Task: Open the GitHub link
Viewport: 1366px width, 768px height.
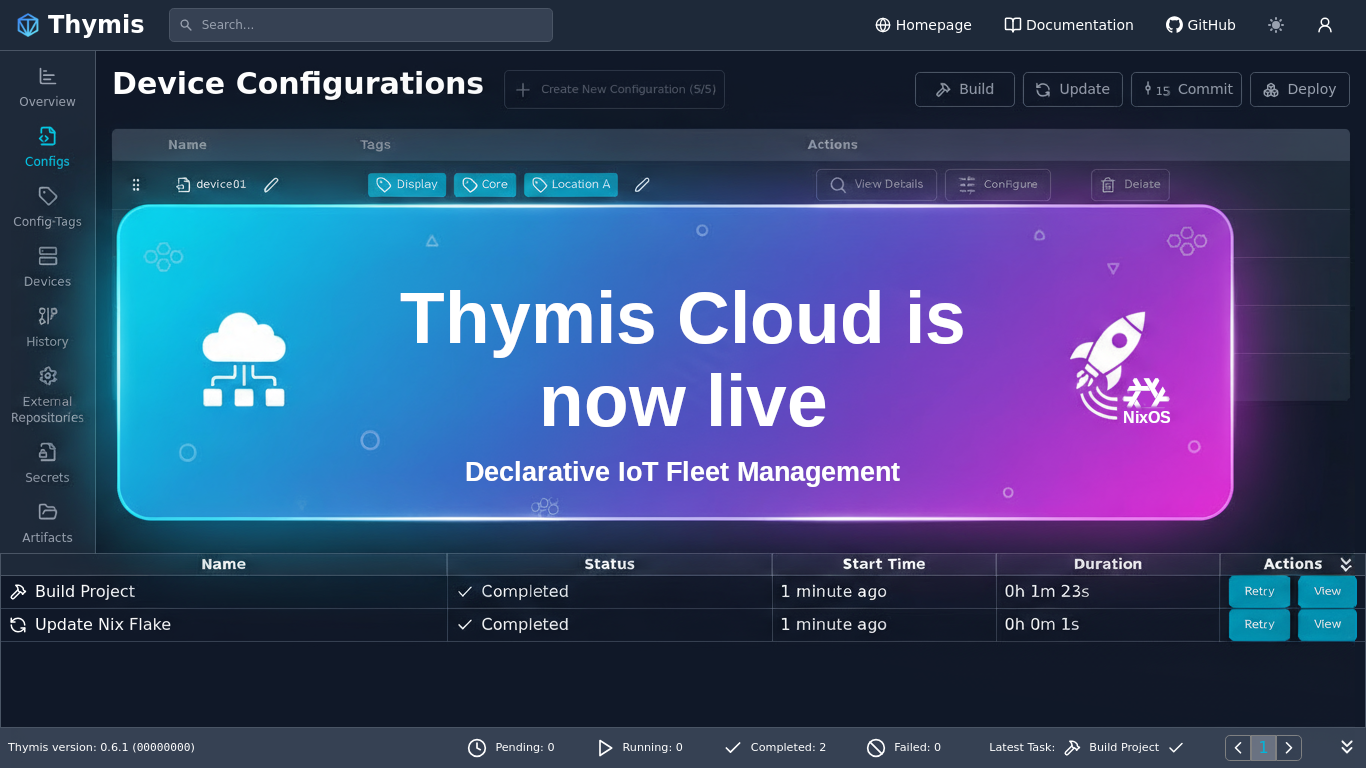Action: [1201, 25]
